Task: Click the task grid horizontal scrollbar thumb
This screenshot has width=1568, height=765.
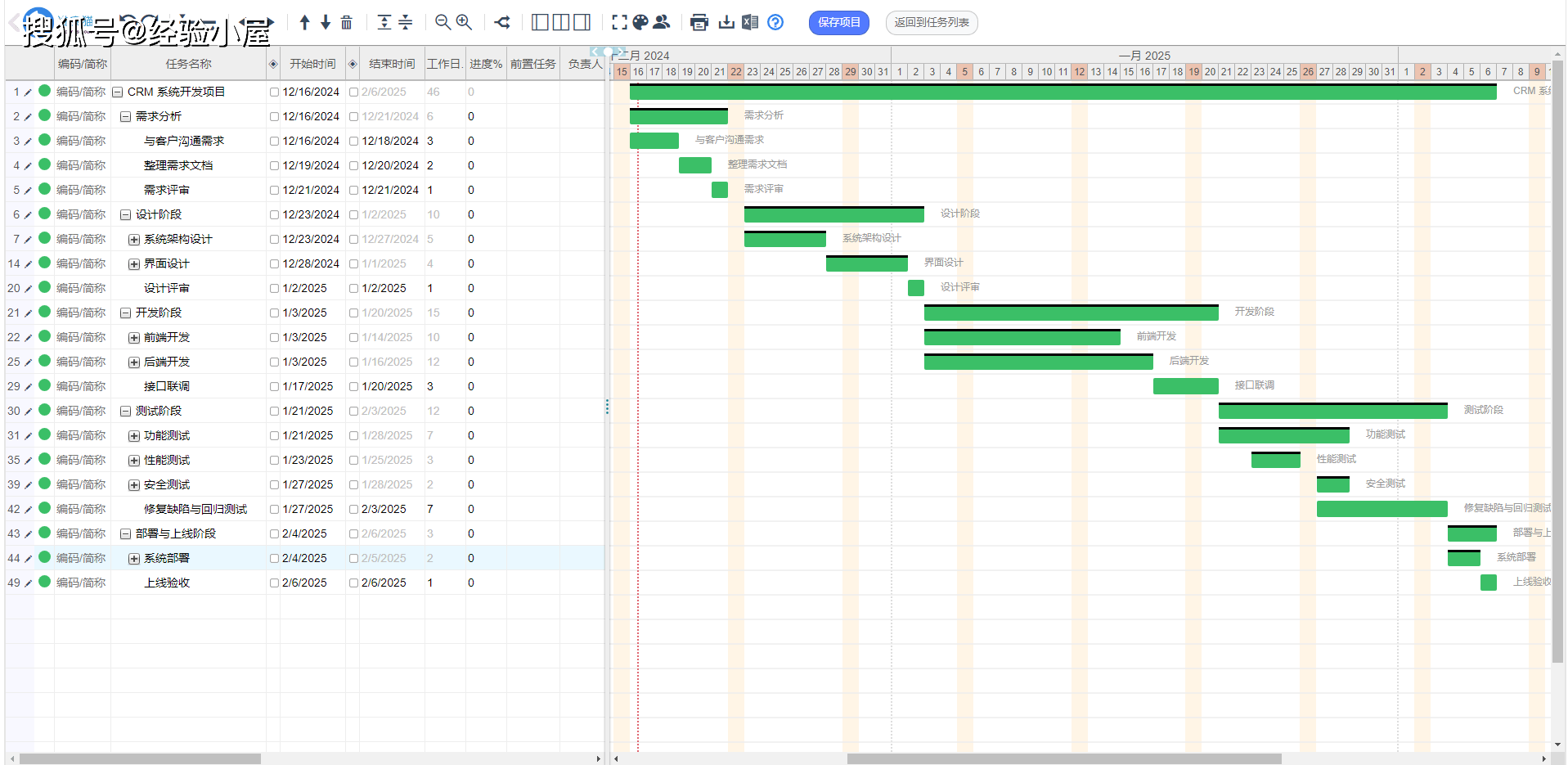Action: coord(140,758)
